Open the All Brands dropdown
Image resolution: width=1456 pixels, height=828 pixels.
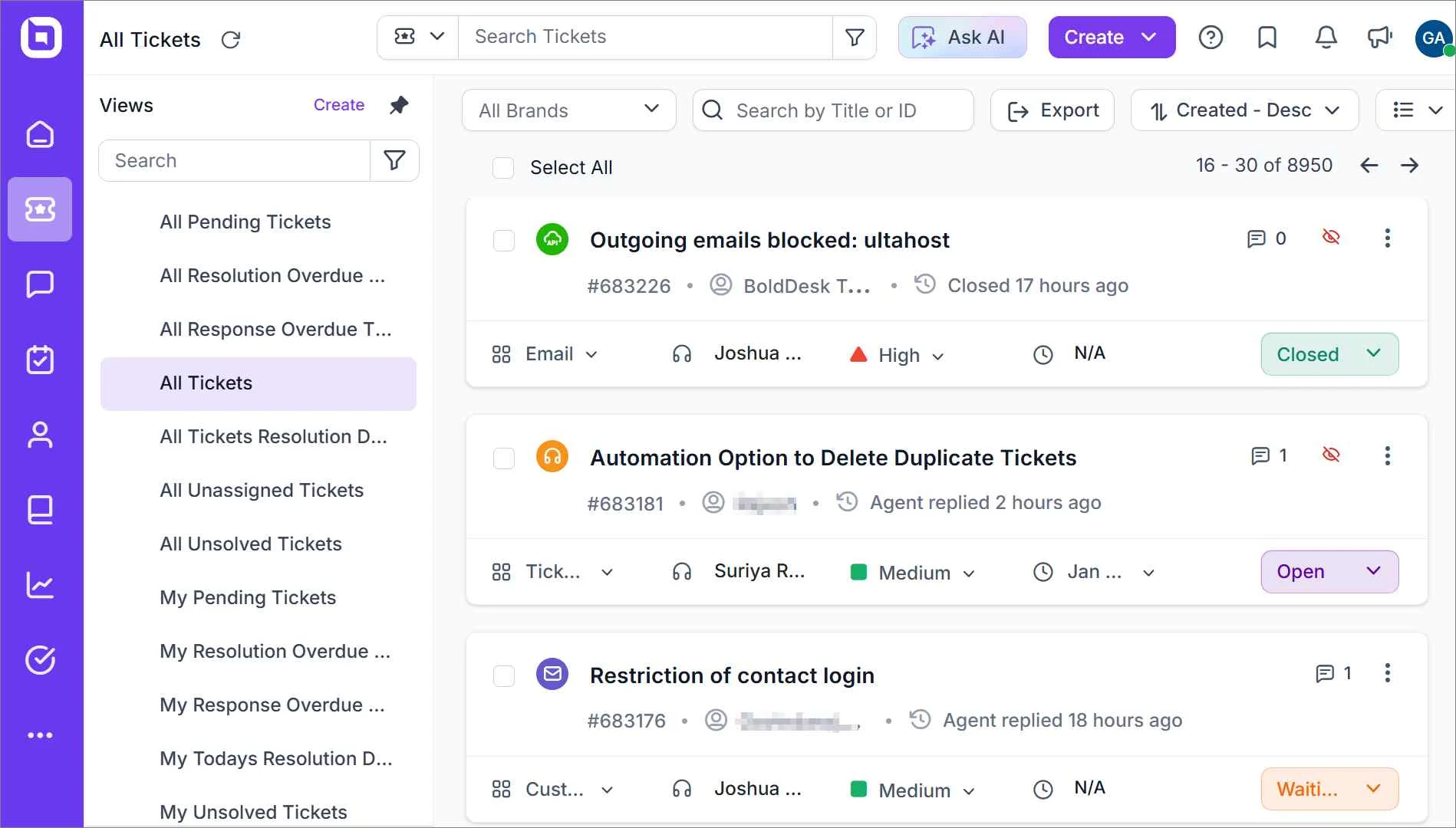(568, 110)
